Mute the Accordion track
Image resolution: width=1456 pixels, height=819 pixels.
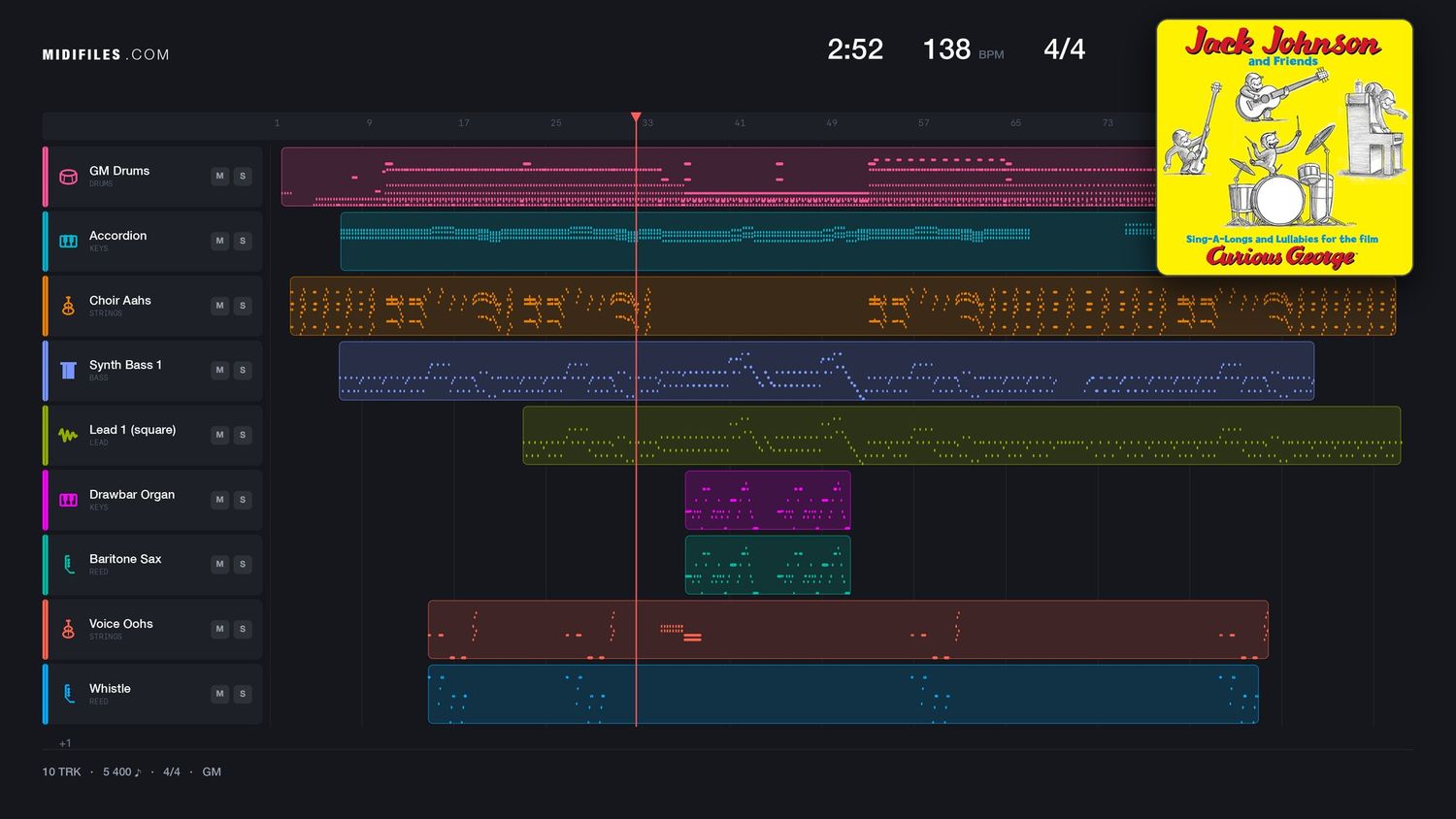tap(220, 241)
